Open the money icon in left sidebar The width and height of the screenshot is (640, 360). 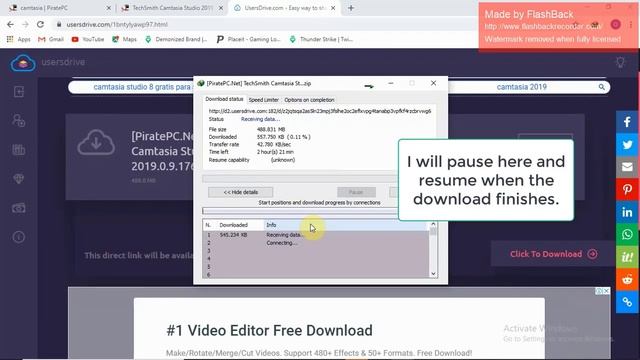(x=19, y=208)
